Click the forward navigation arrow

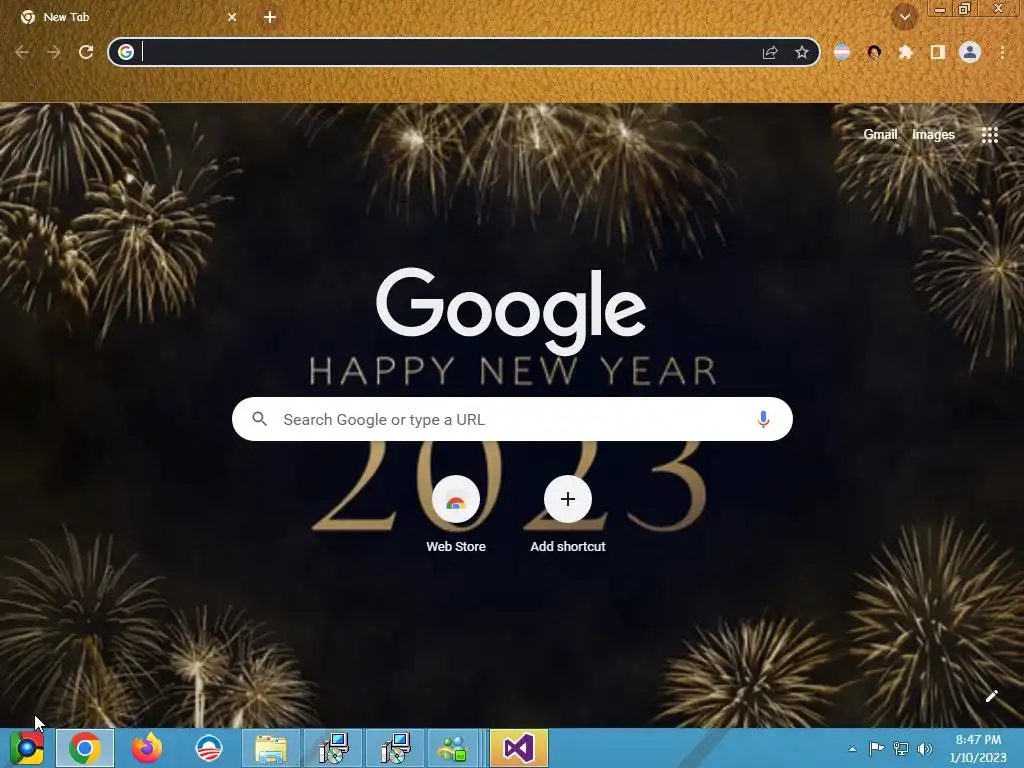(54, 52)
